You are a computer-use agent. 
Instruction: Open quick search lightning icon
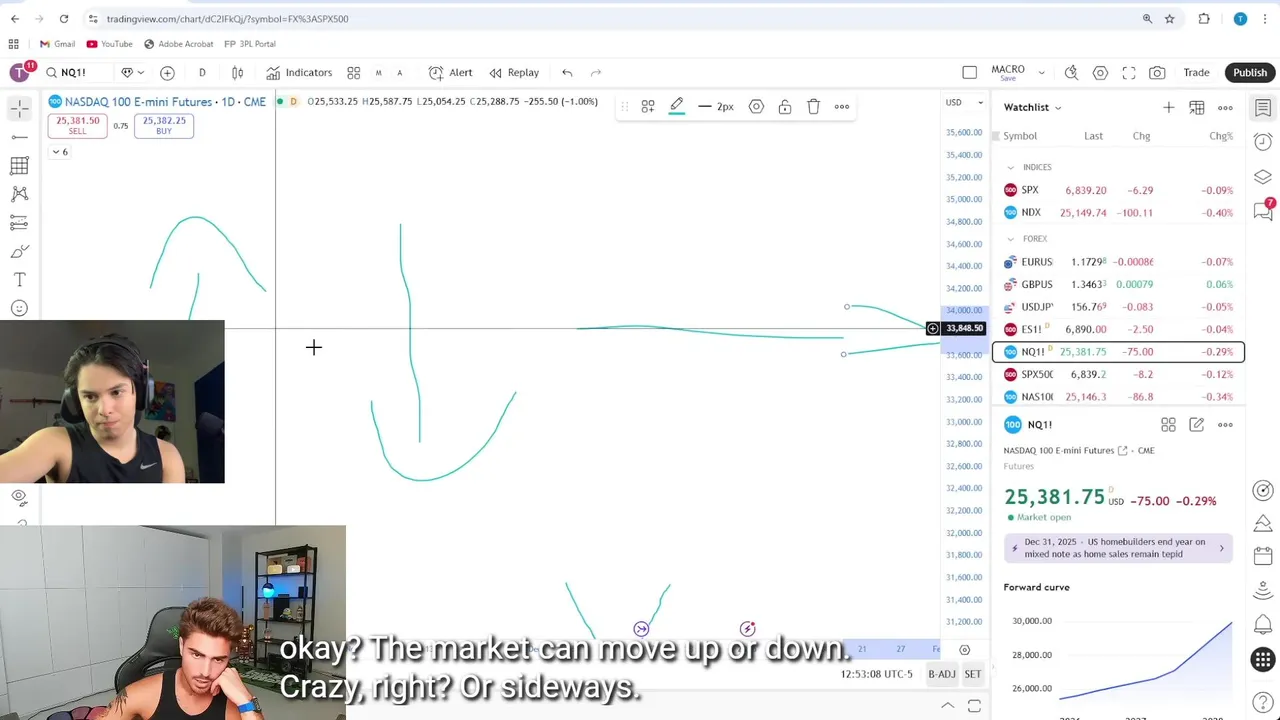pyautogui.click(x=1071, y=73)
